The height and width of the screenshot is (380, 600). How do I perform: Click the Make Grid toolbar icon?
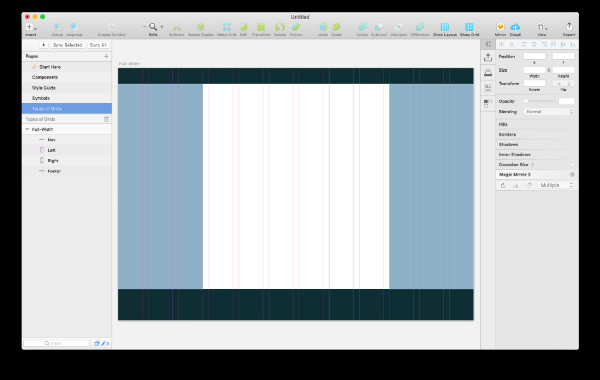tap(227, 27)
